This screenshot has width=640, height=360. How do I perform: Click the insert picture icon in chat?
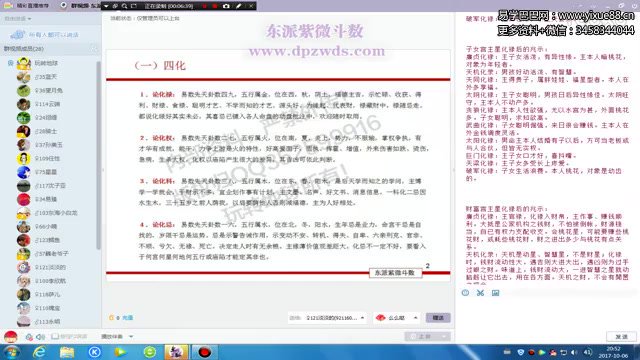tap(495, 293)
